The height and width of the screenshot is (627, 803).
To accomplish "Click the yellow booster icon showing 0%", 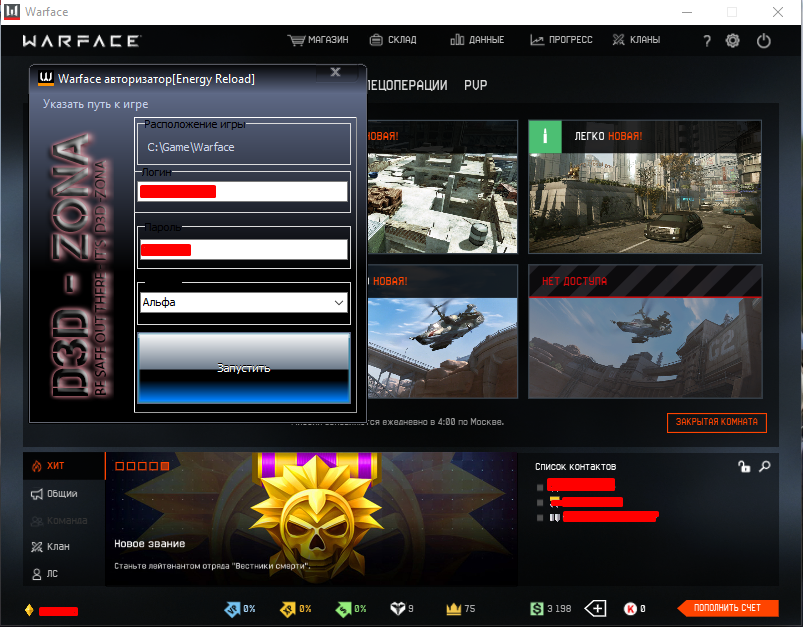I will click(x=288, y=609).
